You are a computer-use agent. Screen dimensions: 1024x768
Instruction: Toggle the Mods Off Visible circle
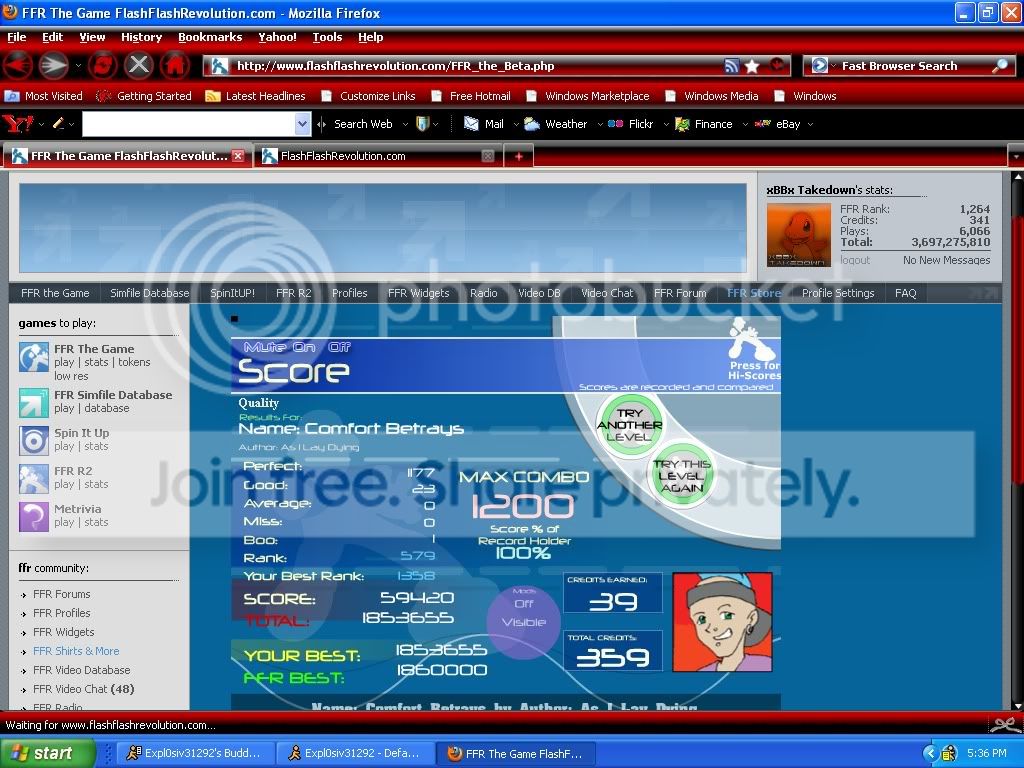click(524, 613)
